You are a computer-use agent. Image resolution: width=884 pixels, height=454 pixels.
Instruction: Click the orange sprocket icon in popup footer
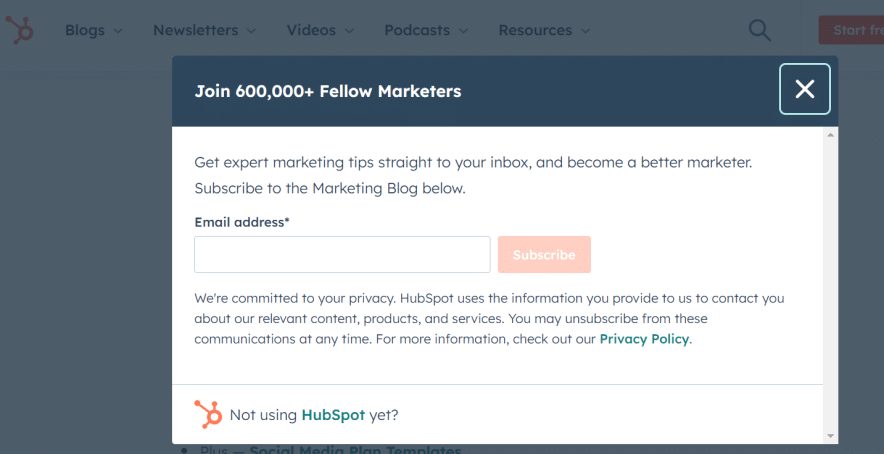coord(208,414)
